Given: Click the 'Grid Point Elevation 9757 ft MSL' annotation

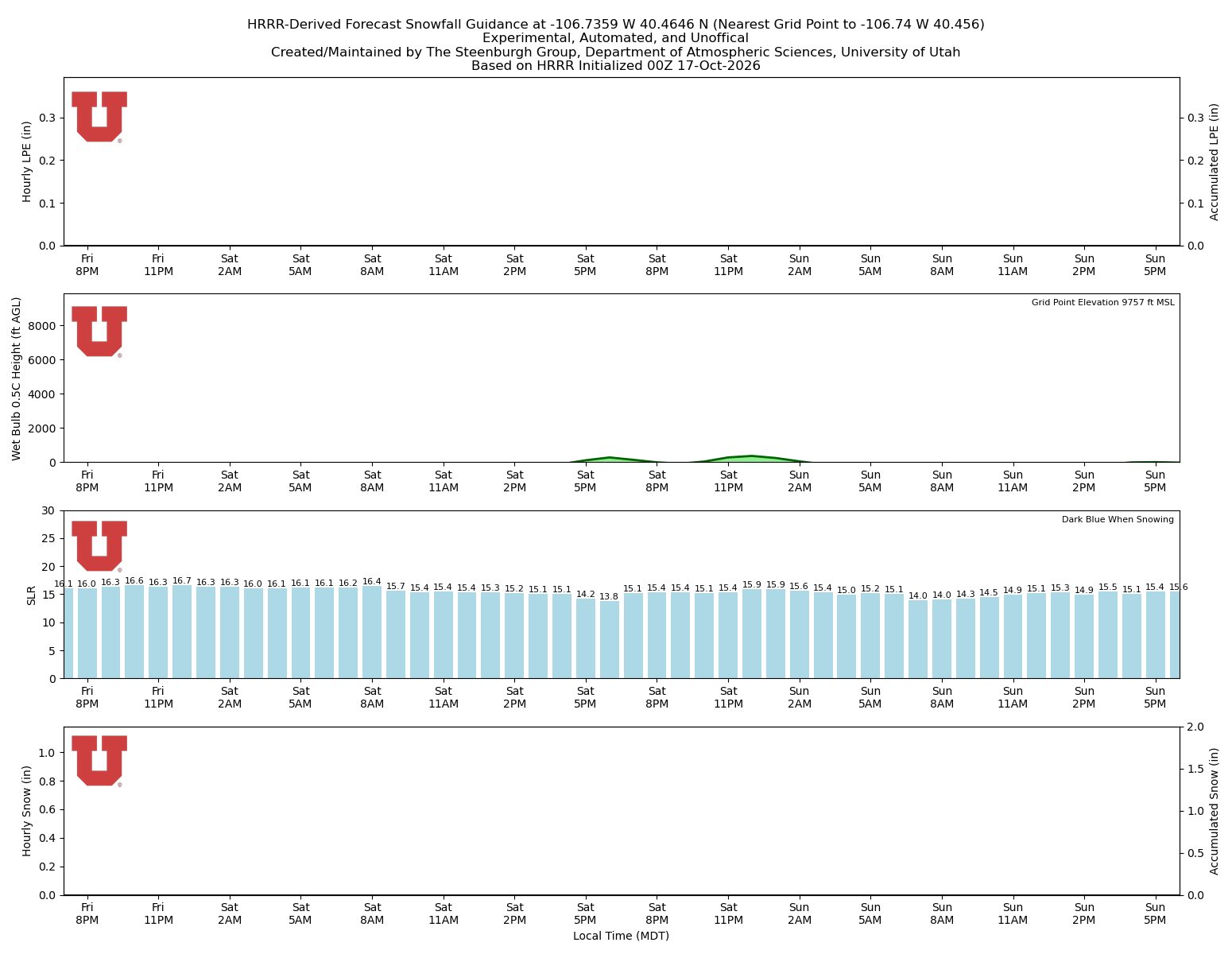Looking at the screenshot, I should (x=1102, y=303).
